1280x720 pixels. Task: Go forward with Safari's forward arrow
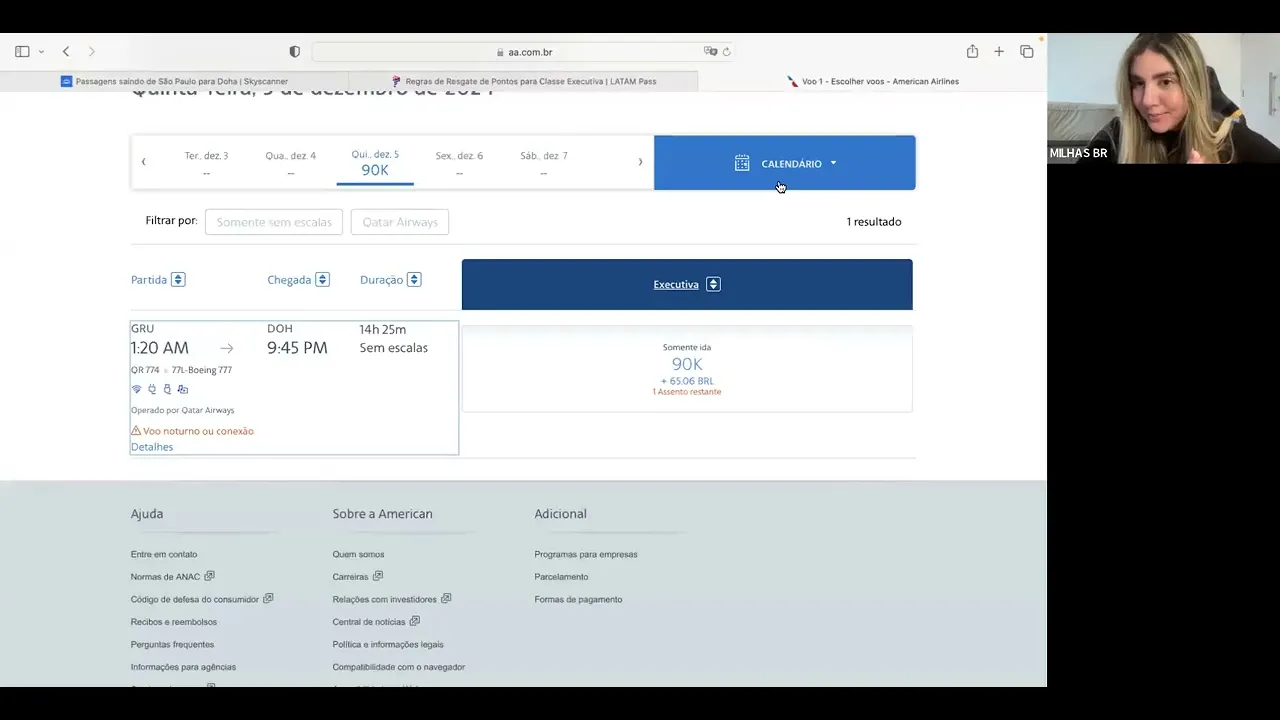(x=92, y=51)
